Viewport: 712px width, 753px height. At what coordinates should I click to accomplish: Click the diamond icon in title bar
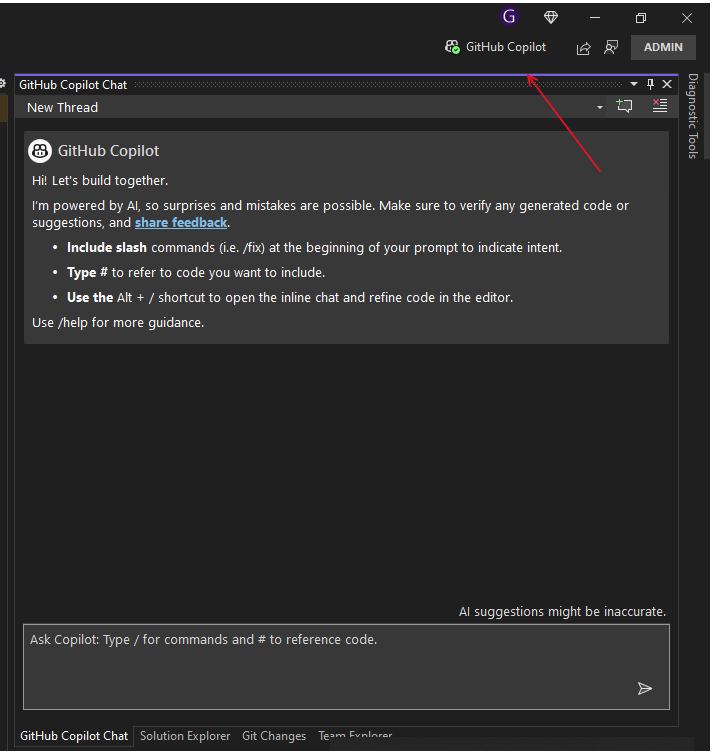pyautogui.click(x=551, y=17)
